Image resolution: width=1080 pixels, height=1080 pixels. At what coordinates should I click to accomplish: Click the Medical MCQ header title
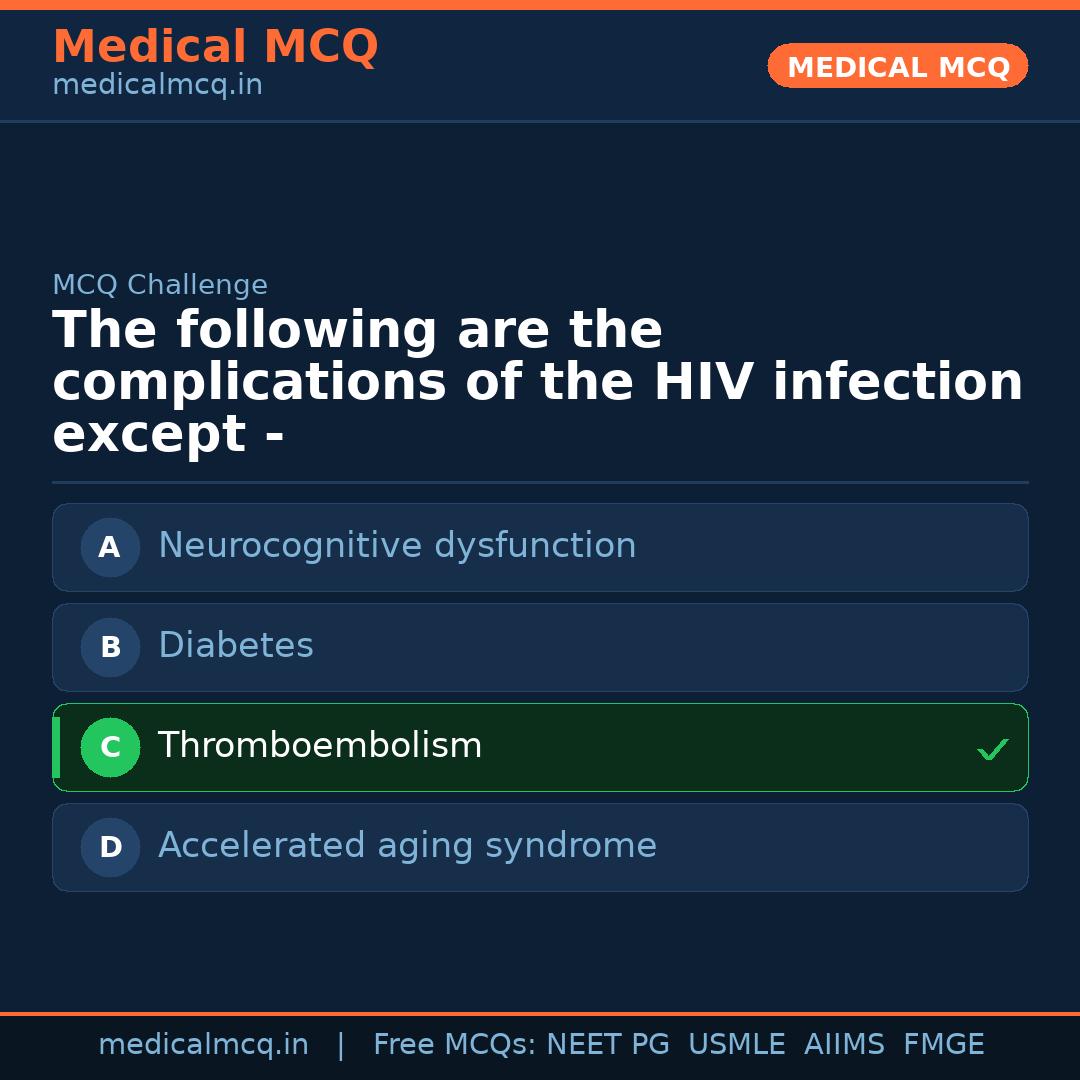point(215,47)
